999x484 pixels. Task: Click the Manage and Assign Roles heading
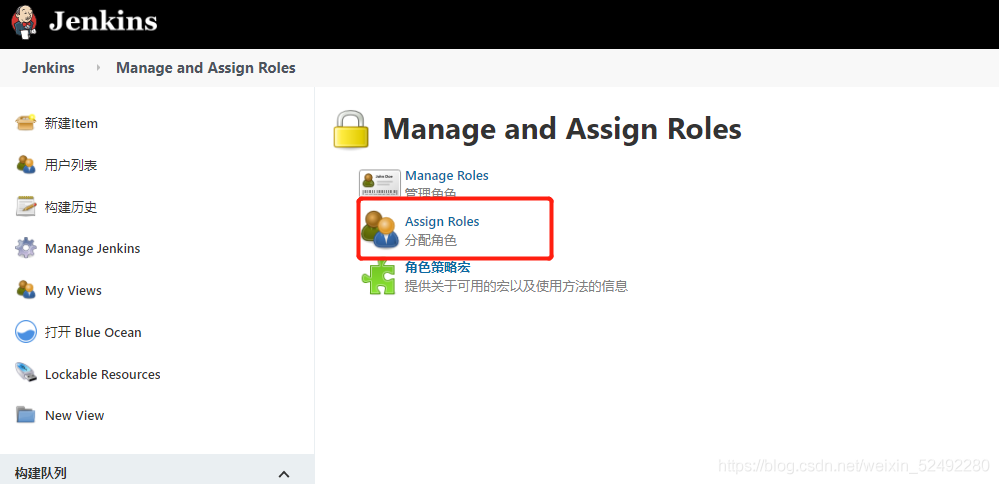(x=562, y=129)
